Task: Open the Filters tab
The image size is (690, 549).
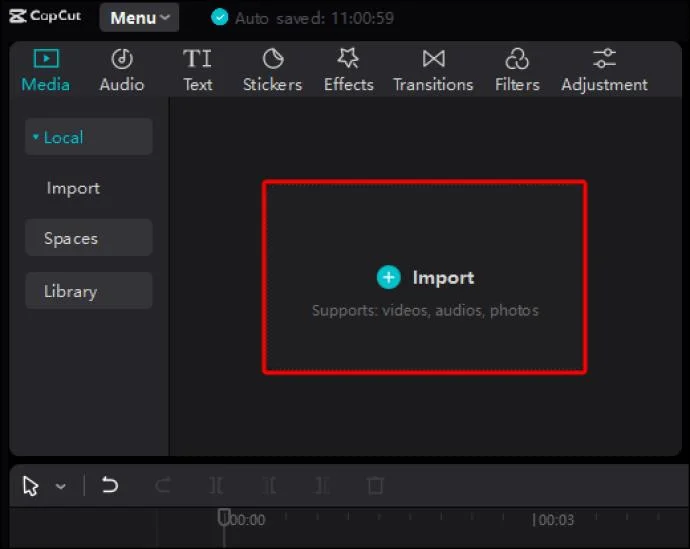Action: 517,70
